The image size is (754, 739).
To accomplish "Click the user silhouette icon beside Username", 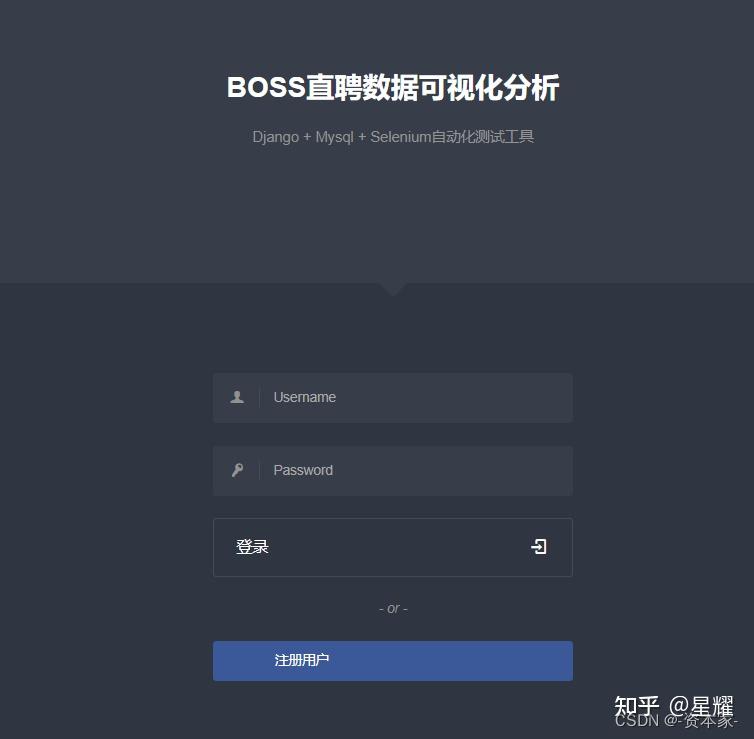I will pos(237,397).
